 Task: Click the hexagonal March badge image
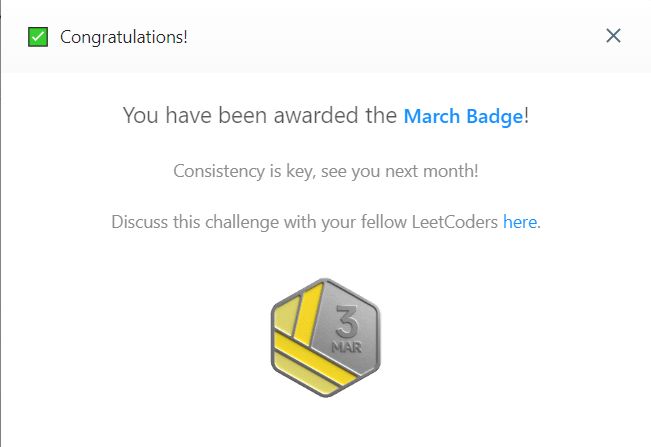(326, 337)
